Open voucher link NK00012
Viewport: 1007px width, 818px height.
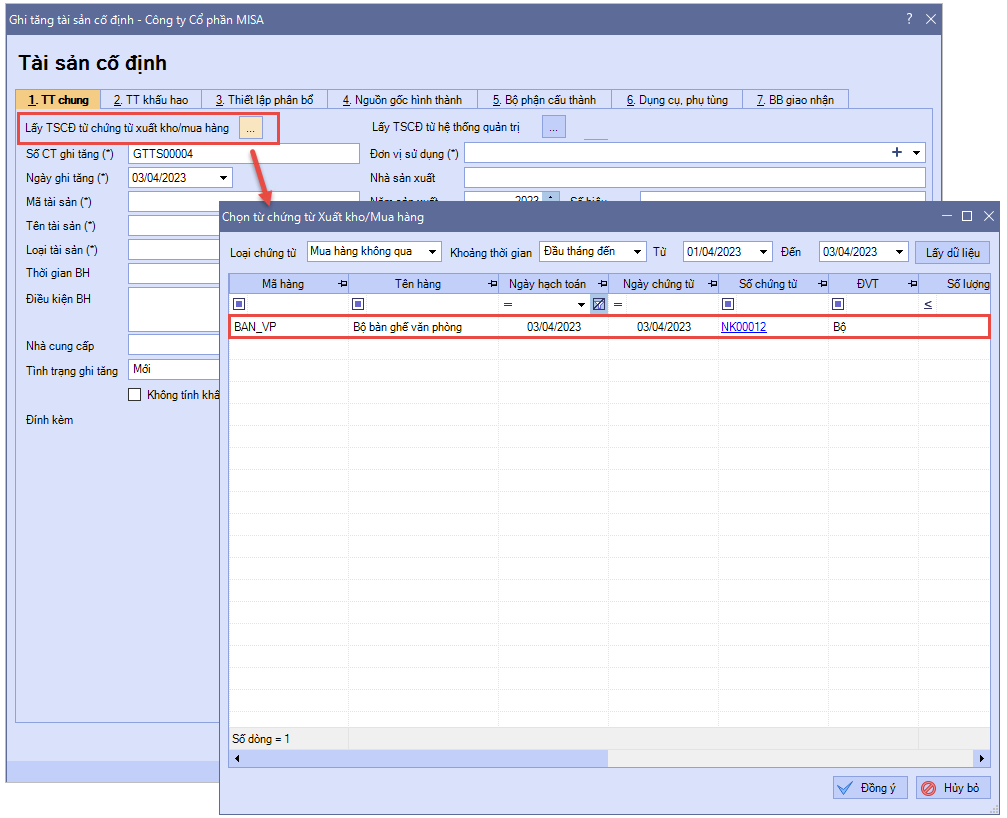[743, 327]
